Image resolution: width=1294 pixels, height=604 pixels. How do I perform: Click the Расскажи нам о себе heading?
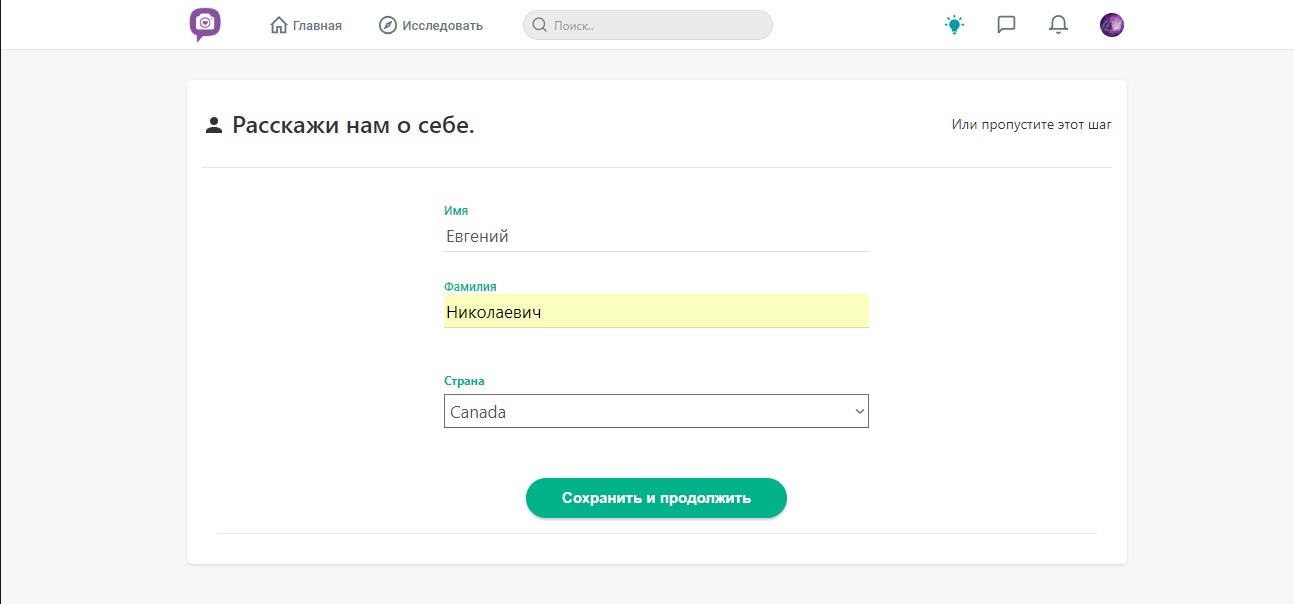[x=353, y=125]
